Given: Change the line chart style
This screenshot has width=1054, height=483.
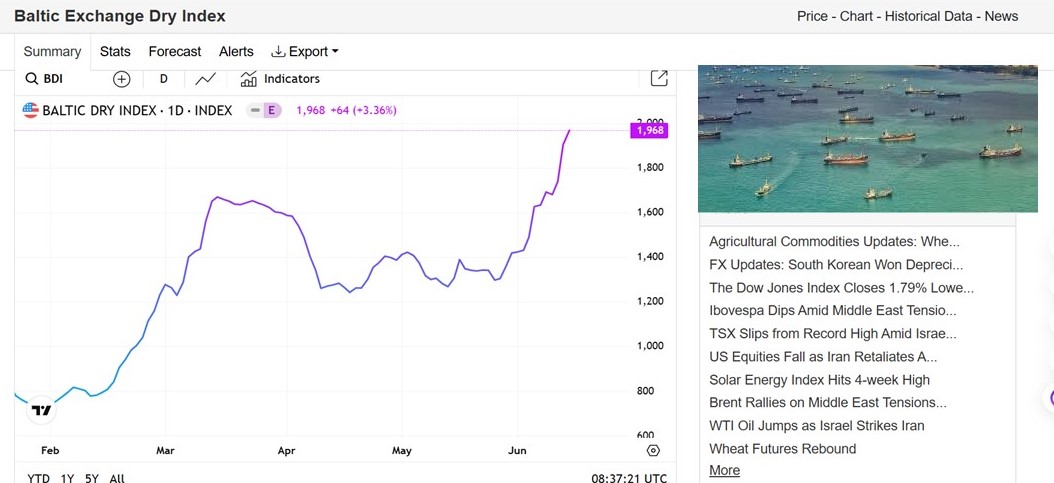Looking at the screenshot, I should click(206, 79).
